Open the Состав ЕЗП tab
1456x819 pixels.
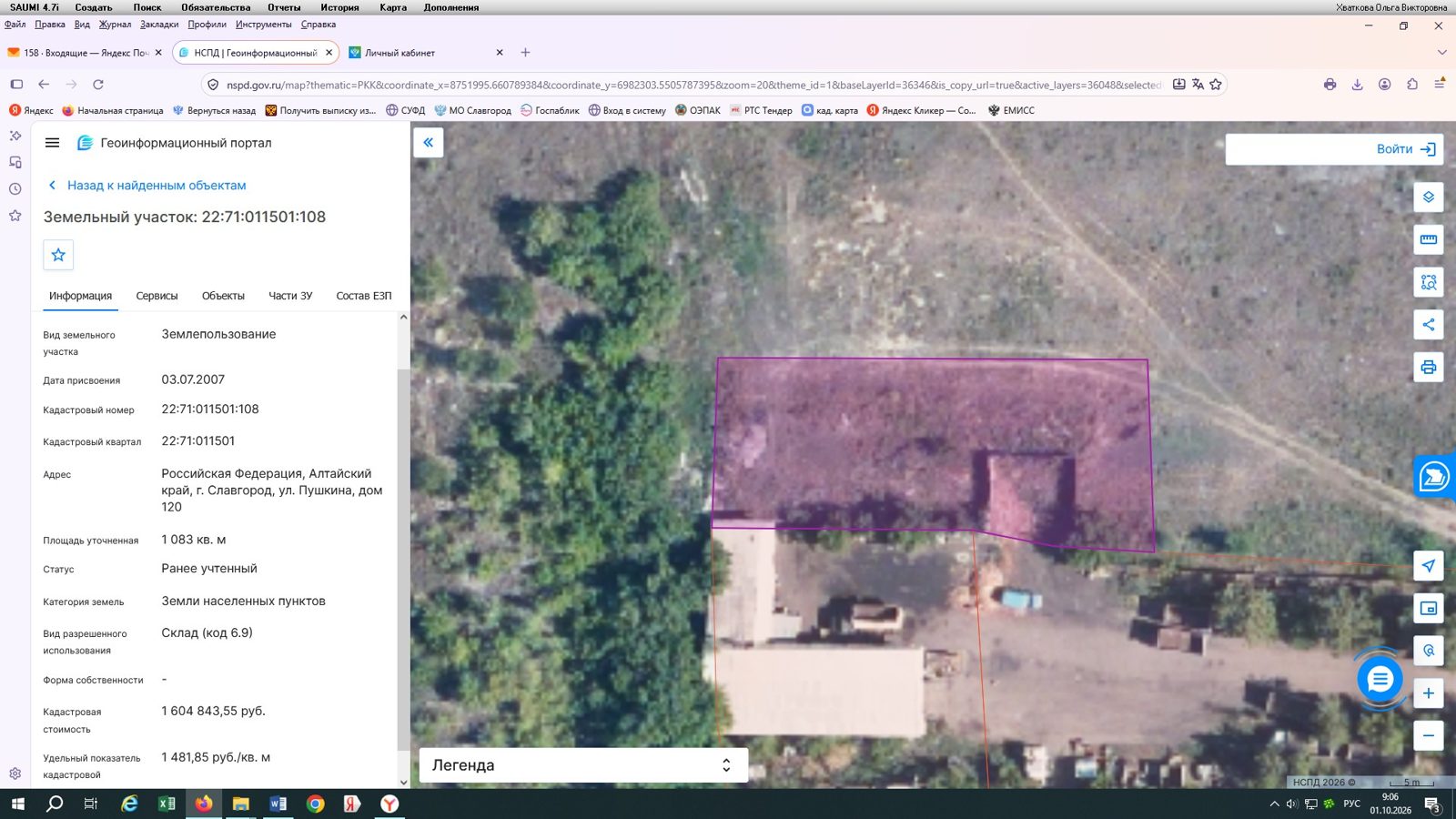364,296
